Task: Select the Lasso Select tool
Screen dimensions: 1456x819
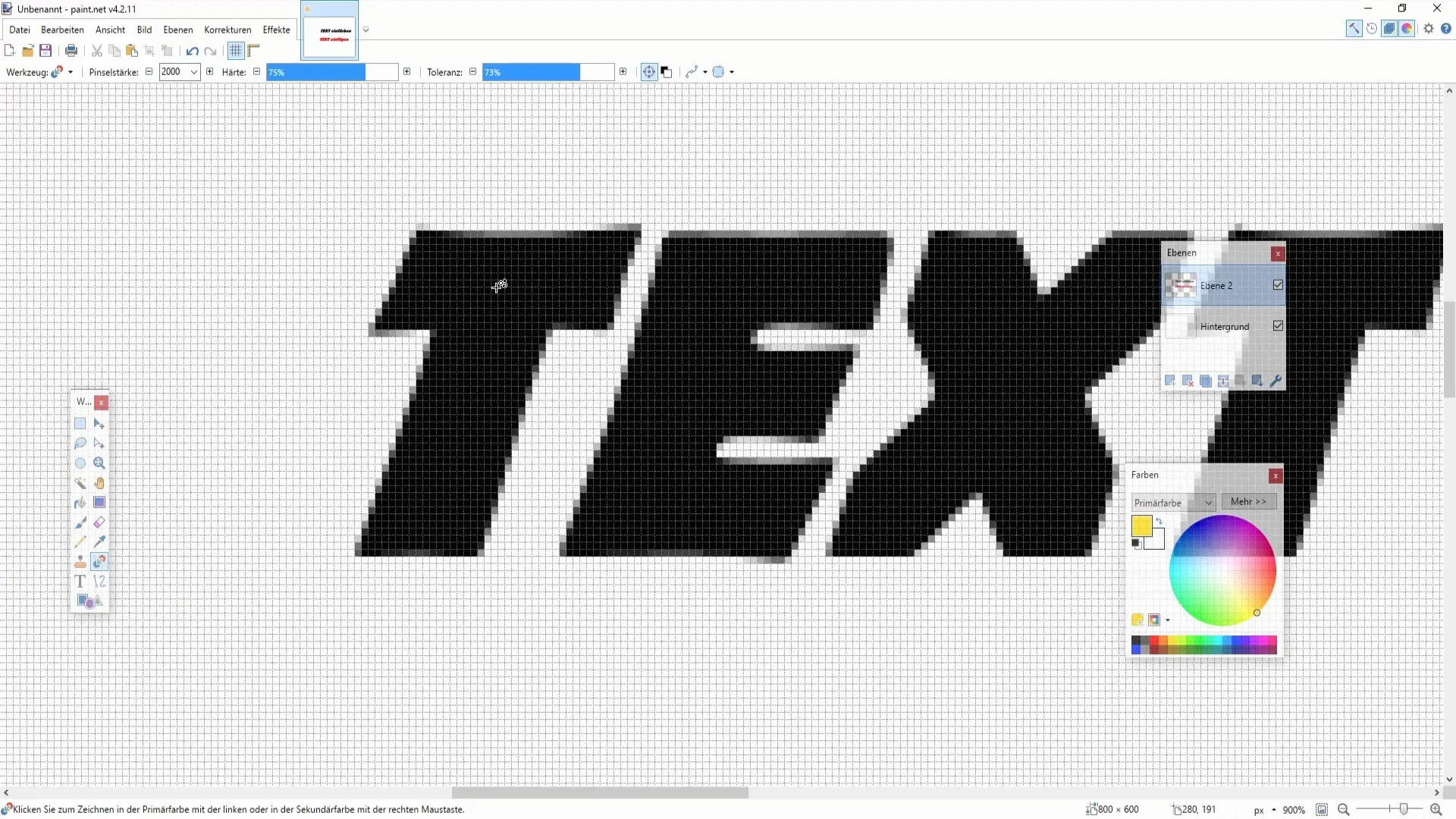Action: 80,443
